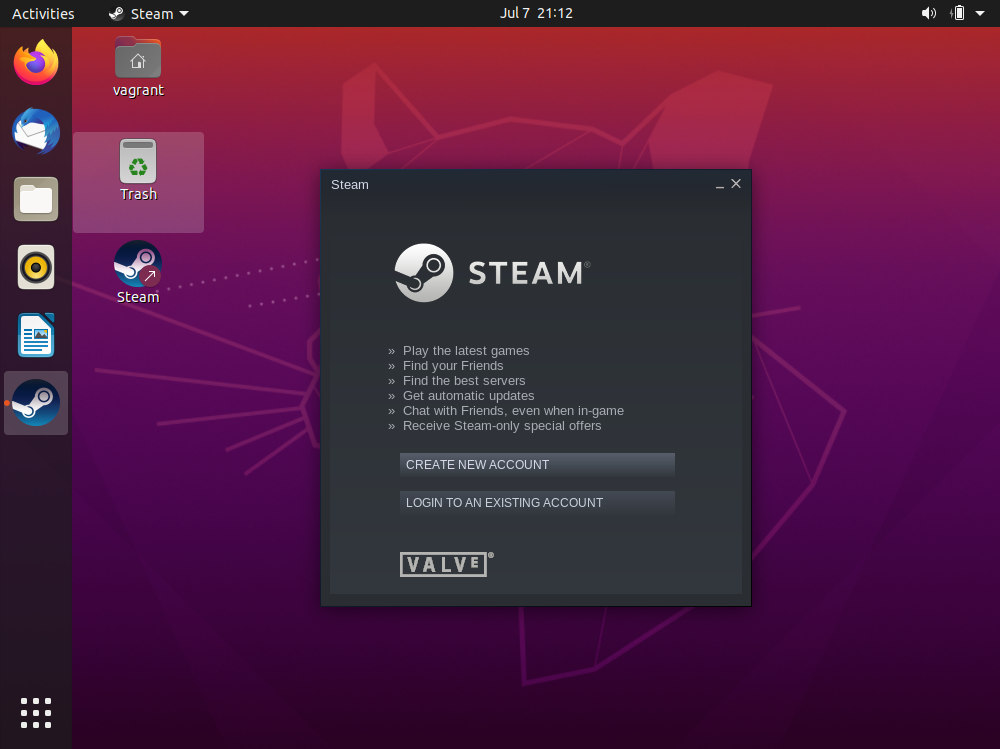1000x749 pixels.
Task: Click the volume icon in the top bar
Action: click(928, 13)
